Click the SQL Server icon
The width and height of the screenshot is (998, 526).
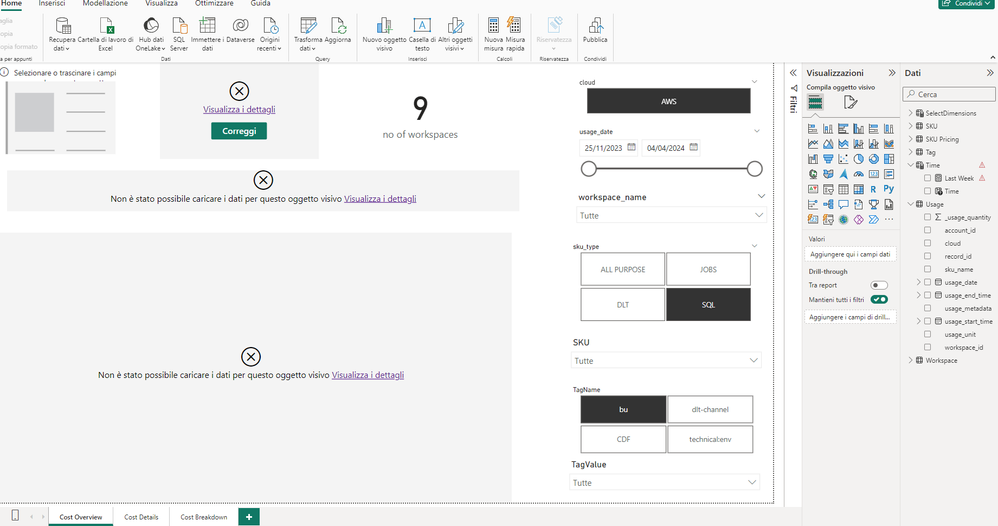(x=179, y=27)
